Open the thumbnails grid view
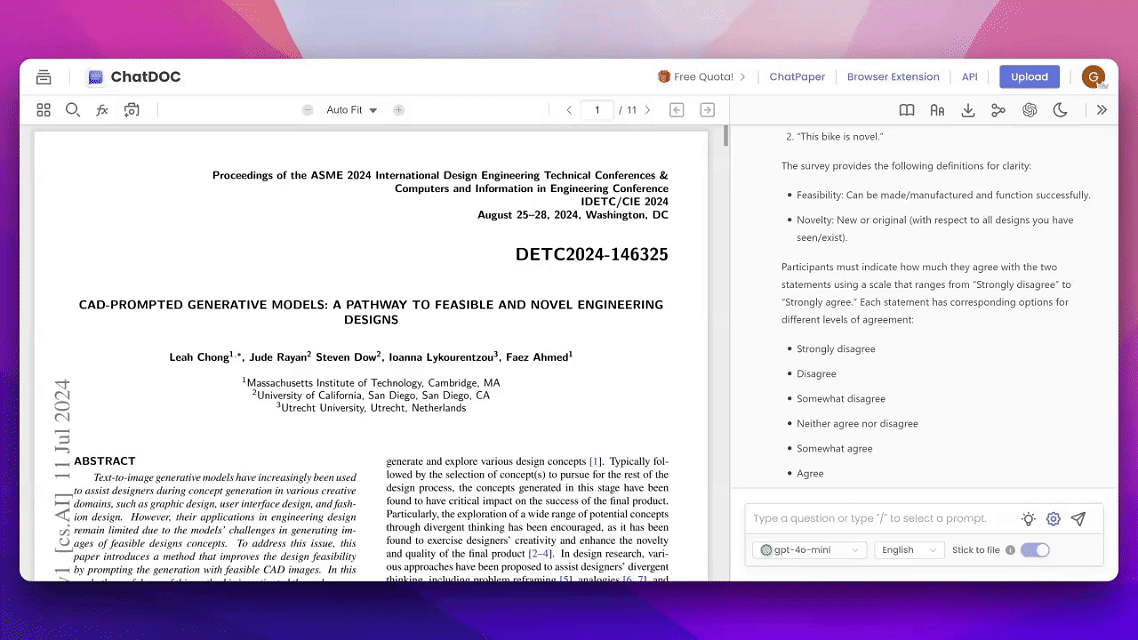Screen dimensions: 1138x640 pos(43,110)
